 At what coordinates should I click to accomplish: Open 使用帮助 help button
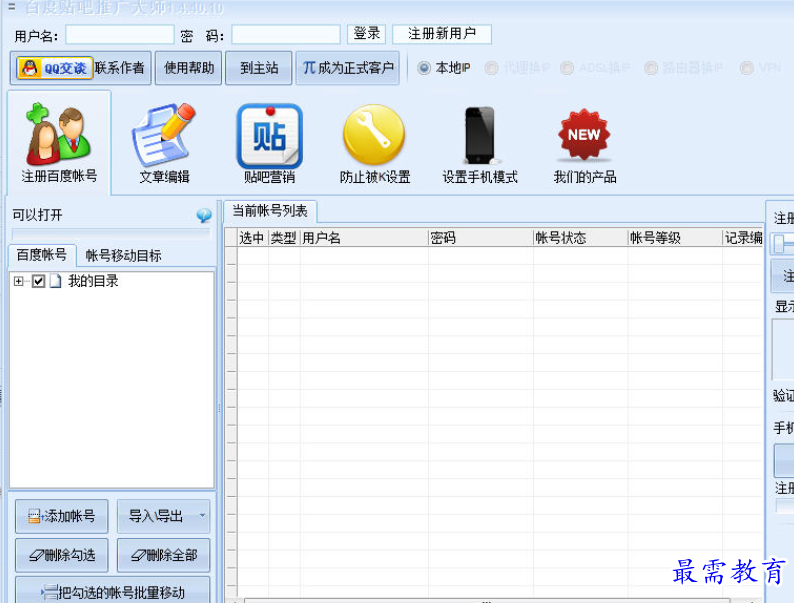[188, 68]
